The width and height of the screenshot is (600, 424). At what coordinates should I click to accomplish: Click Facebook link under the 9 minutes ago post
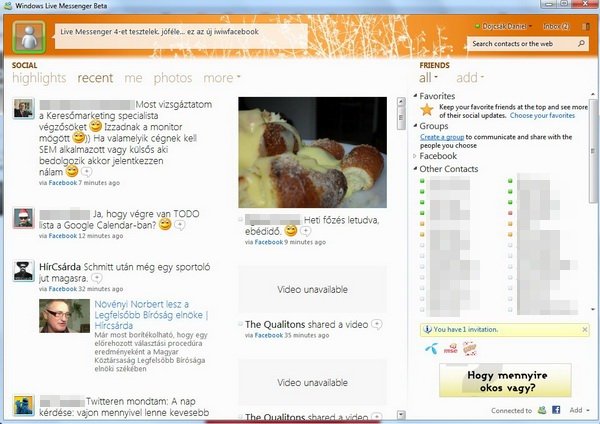[x=269, y=242]
